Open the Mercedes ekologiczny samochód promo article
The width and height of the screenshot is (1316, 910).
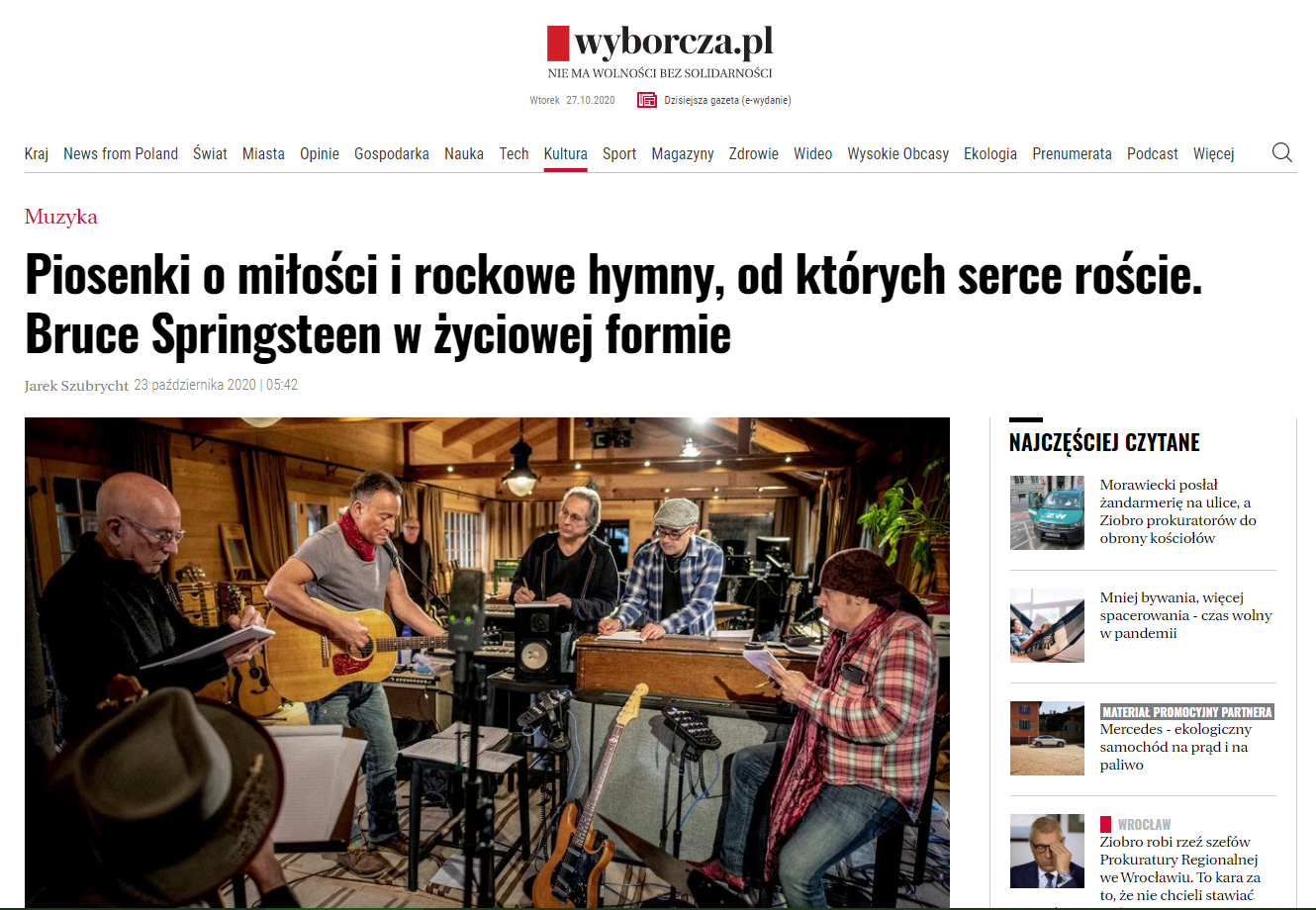click(x=1175, y=747)
